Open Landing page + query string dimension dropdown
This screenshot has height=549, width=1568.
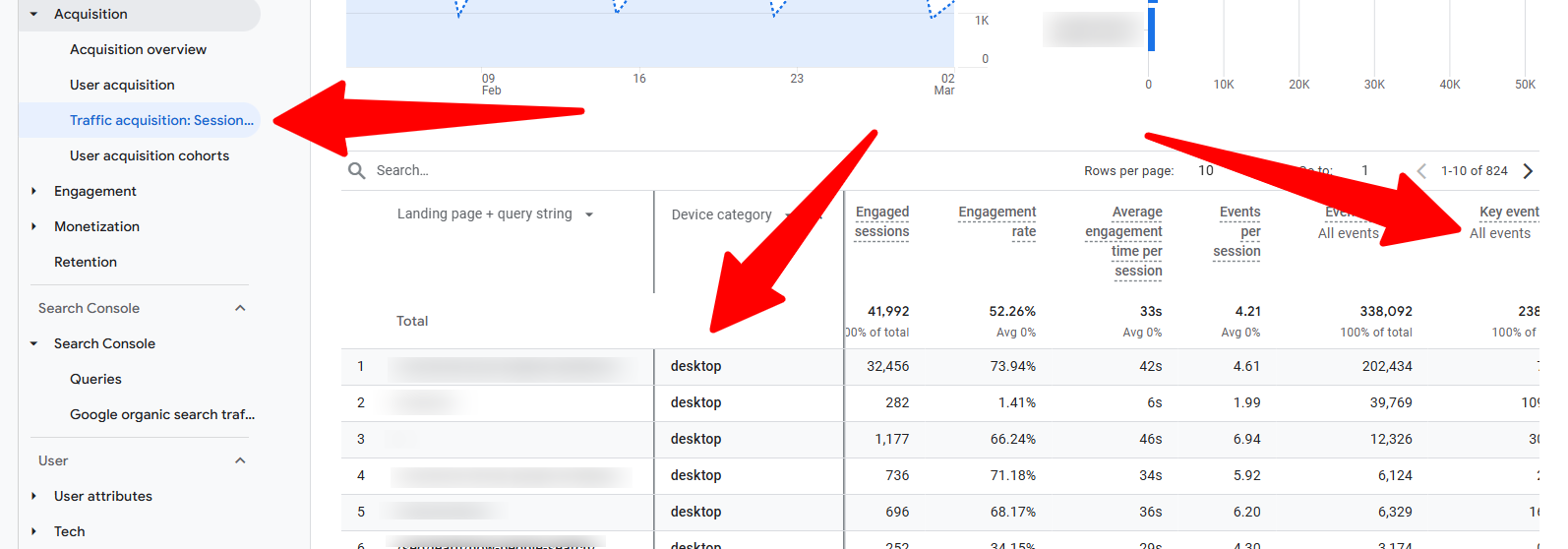pos(589,214)
